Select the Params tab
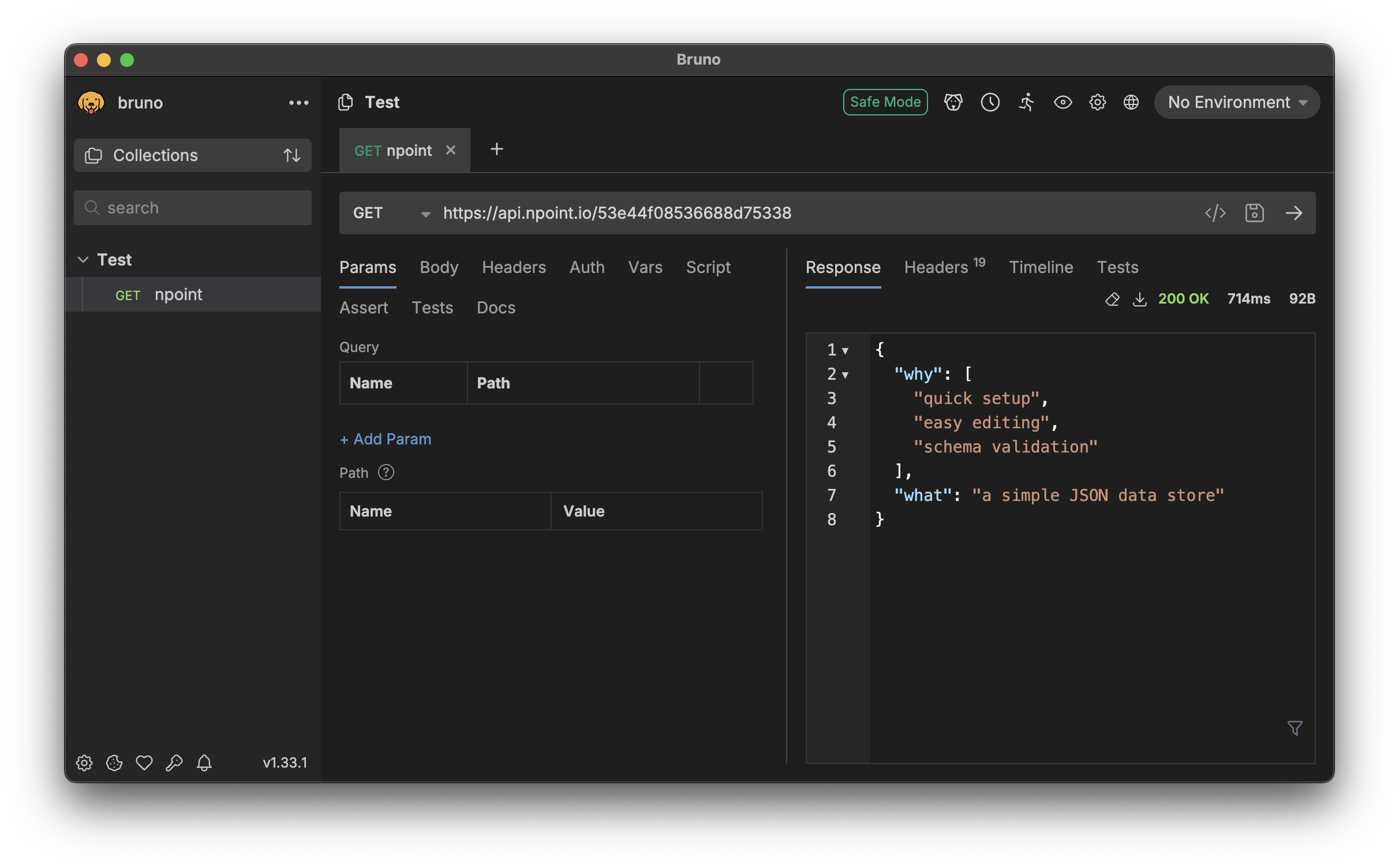Image resolution: width=1399 pixels, height=868 pixels. 368,267
